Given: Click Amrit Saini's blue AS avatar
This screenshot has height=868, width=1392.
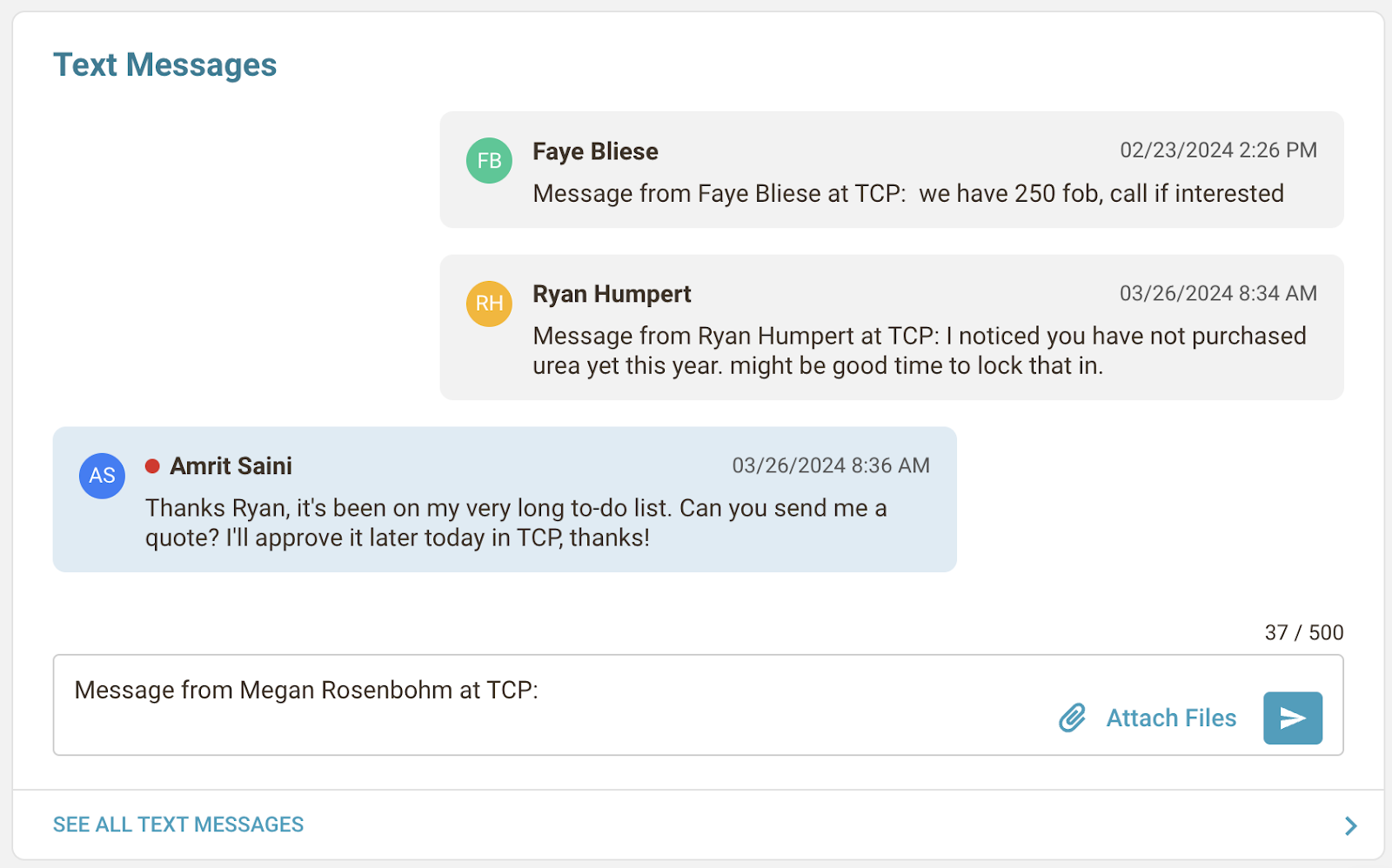Looking at the screenshot, I should tap(102, 476).
